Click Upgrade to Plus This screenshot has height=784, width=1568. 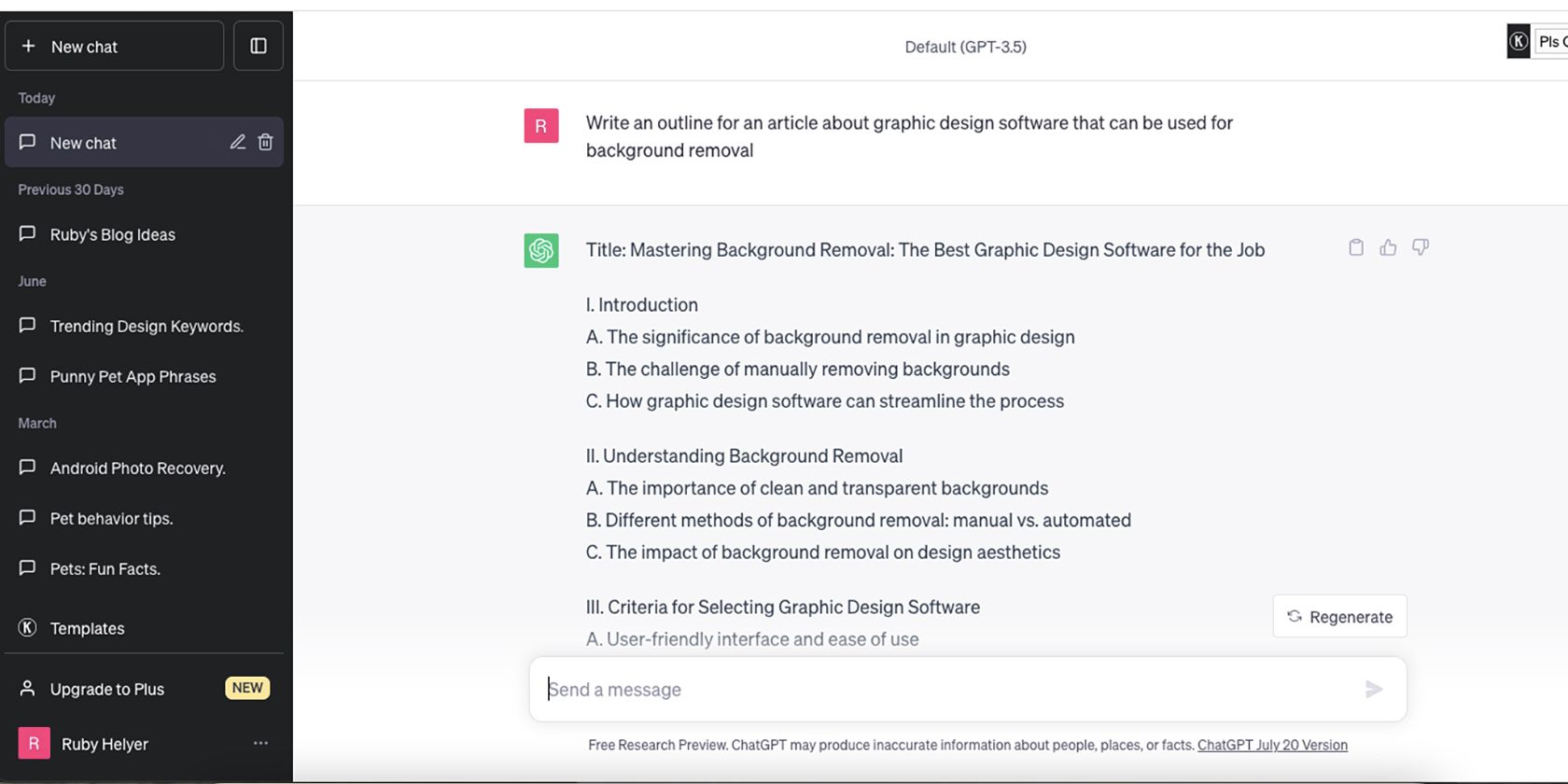pyautogui.click(x=107, y=689)
